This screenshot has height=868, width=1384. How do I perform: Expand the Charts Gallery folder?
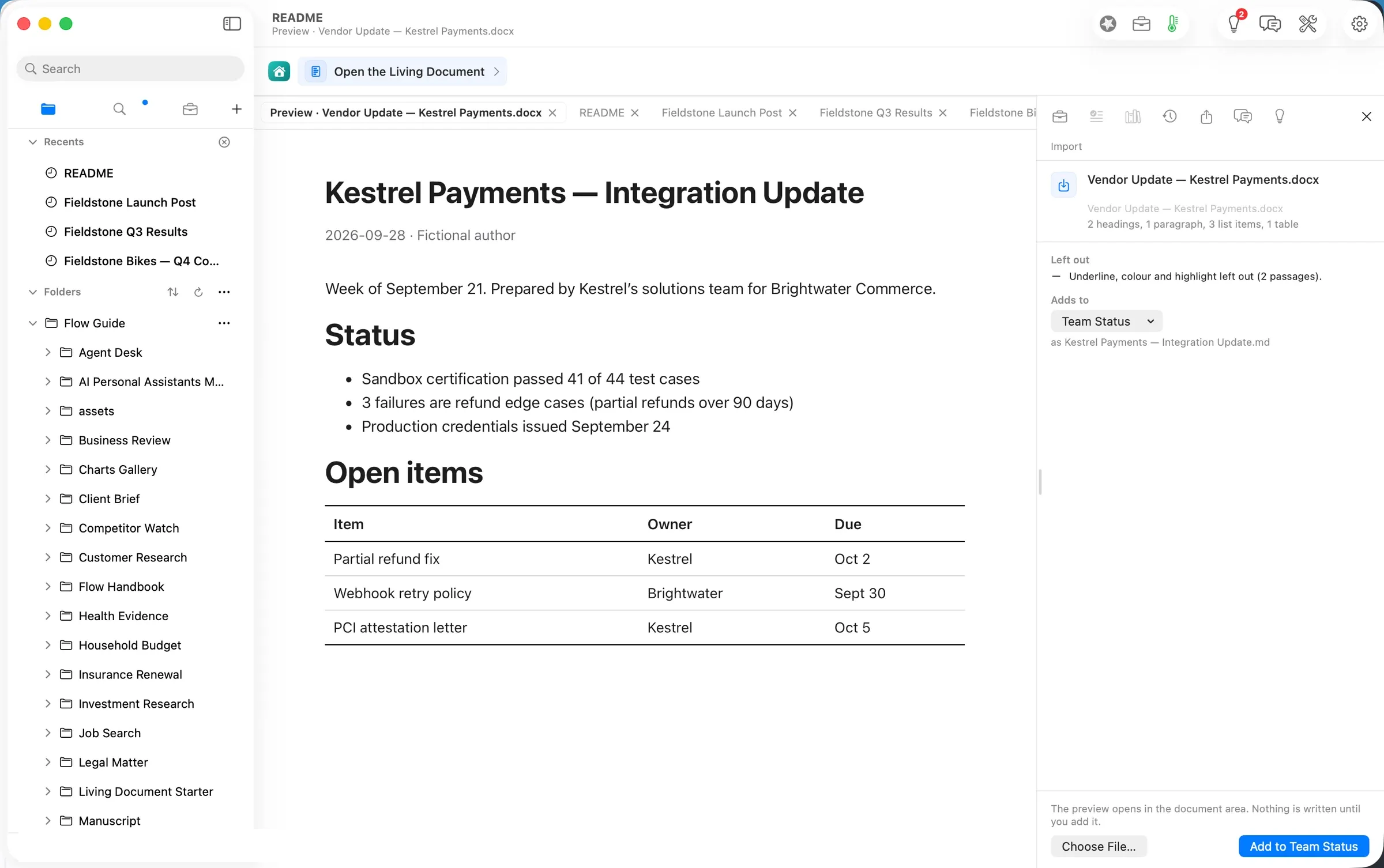pyautogui.click(x=48, y=469)
